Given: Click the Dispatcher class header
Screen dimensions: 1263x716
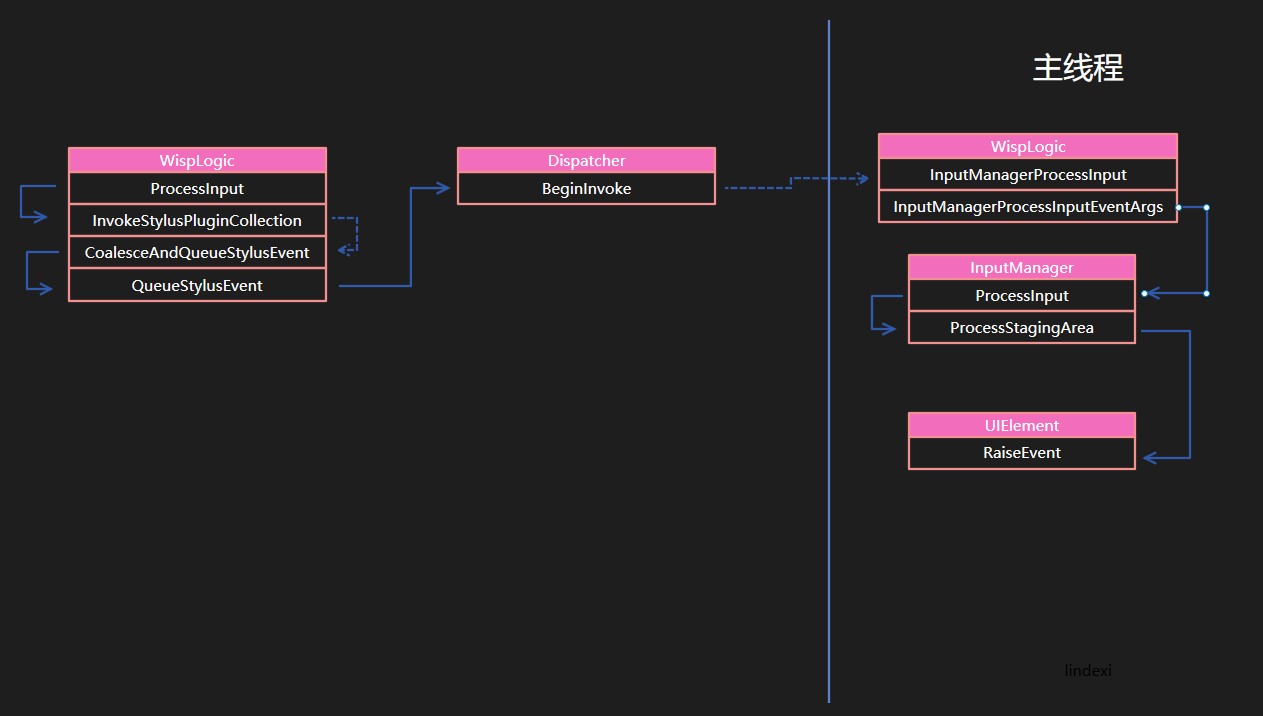Looking at the screenshot, I should 586,160.
